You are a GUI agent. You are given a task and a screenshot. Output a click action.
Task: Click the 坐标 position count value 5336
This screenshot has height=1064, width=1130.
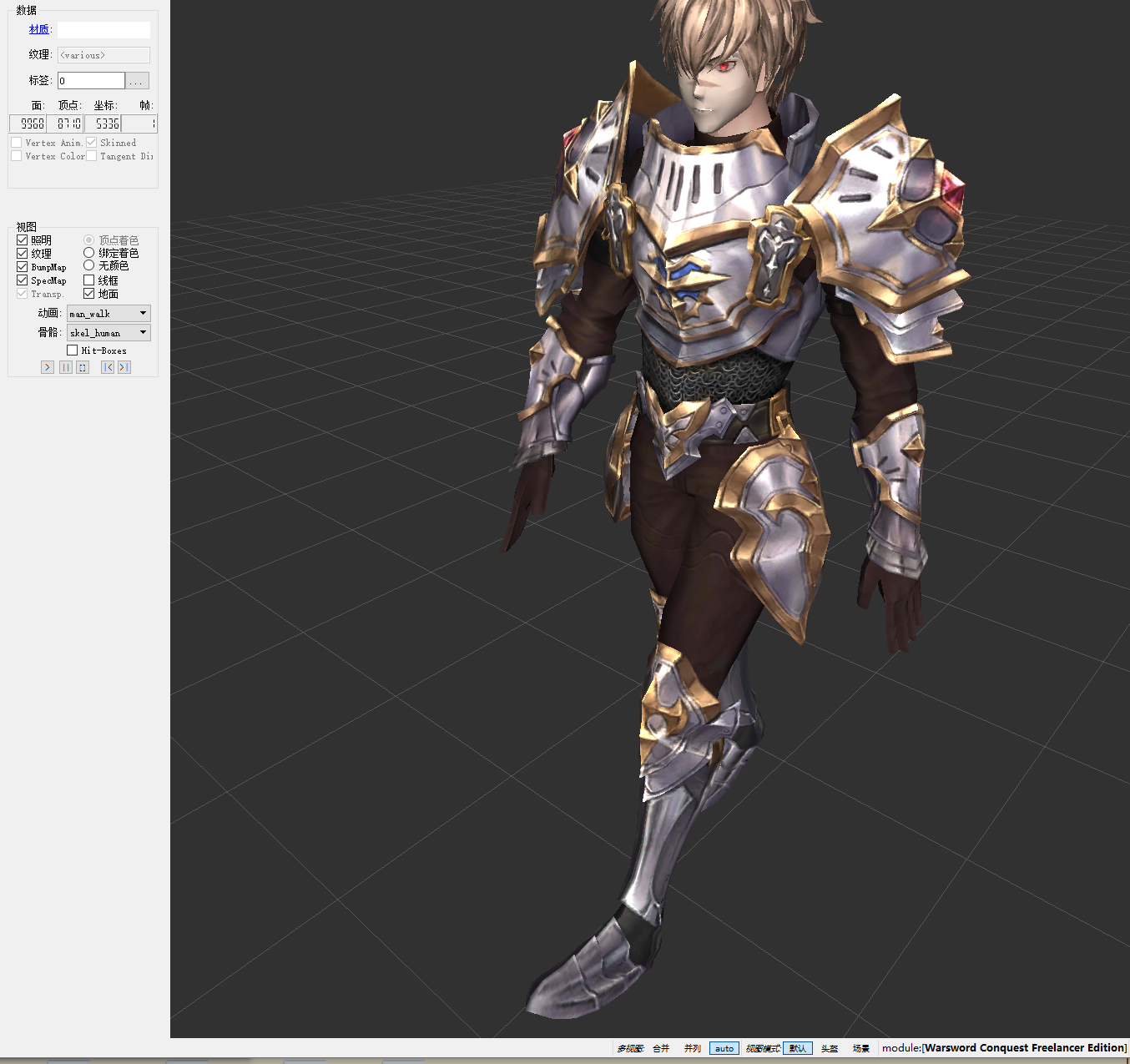pos(103,124)
